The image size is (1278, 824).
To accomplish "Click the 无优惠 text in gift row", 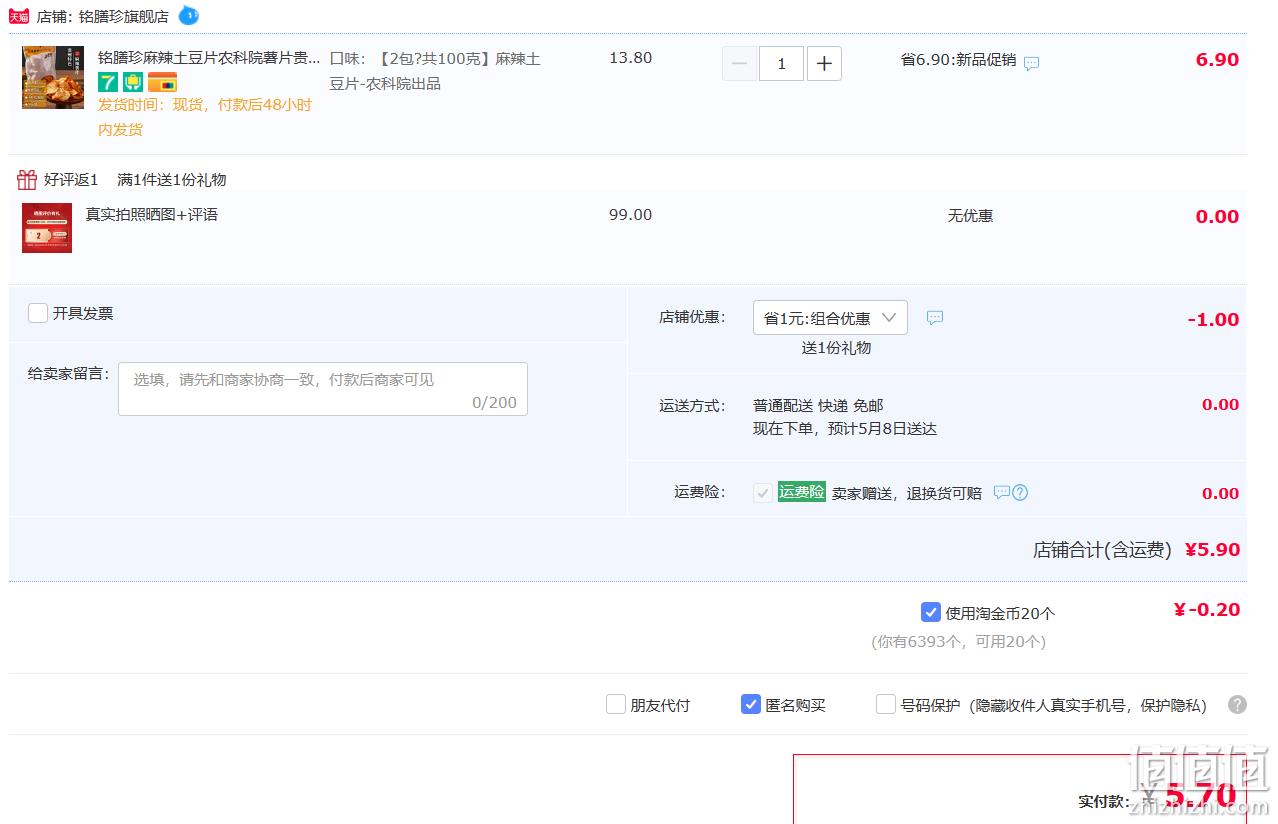I will pos(970,216).
